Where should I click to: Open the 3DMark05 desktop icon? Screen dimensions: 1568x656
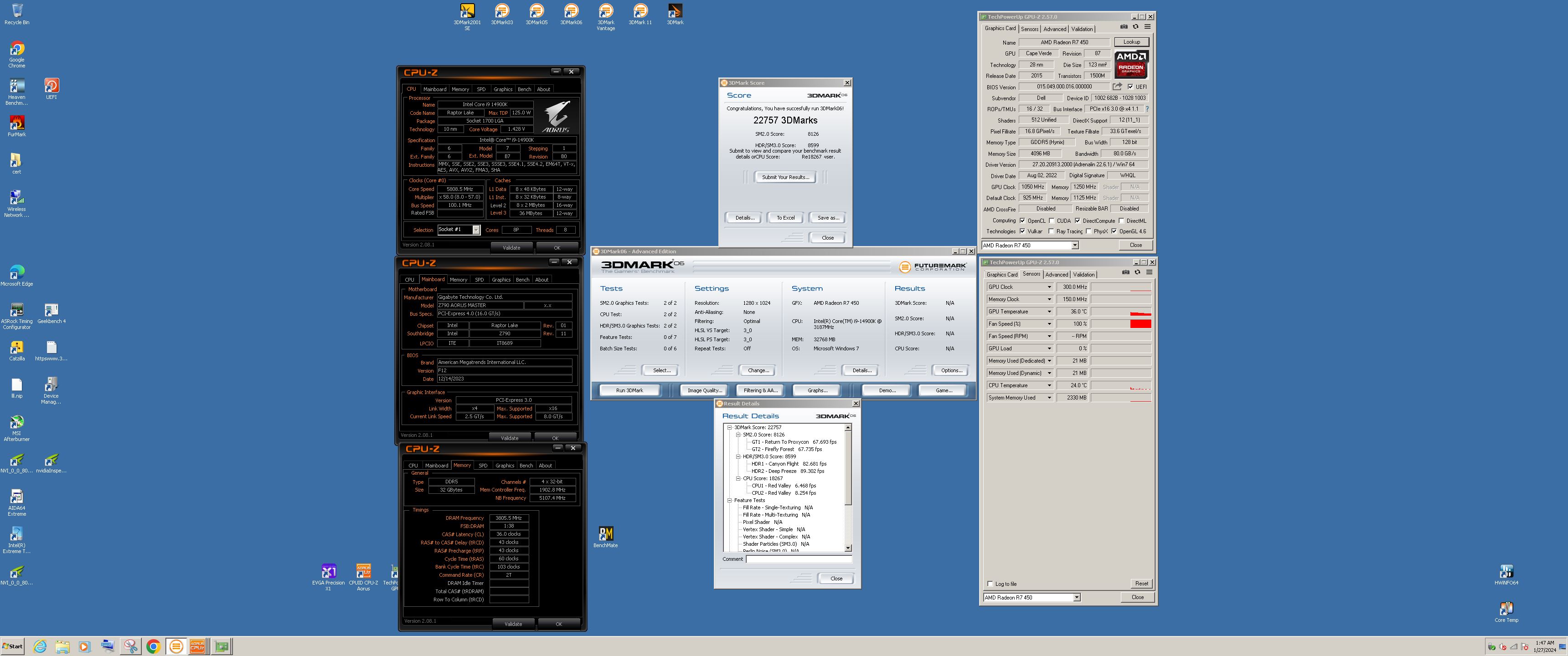coord(536,15)
